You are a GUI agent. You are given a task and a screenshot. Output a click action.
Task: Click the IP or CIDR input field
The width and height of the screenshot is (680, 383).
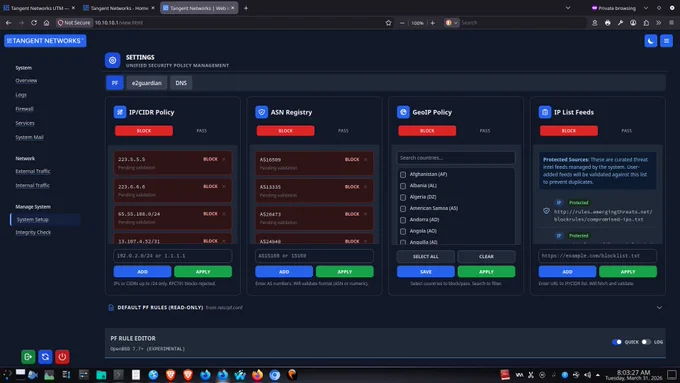click(x=173, y=256)
